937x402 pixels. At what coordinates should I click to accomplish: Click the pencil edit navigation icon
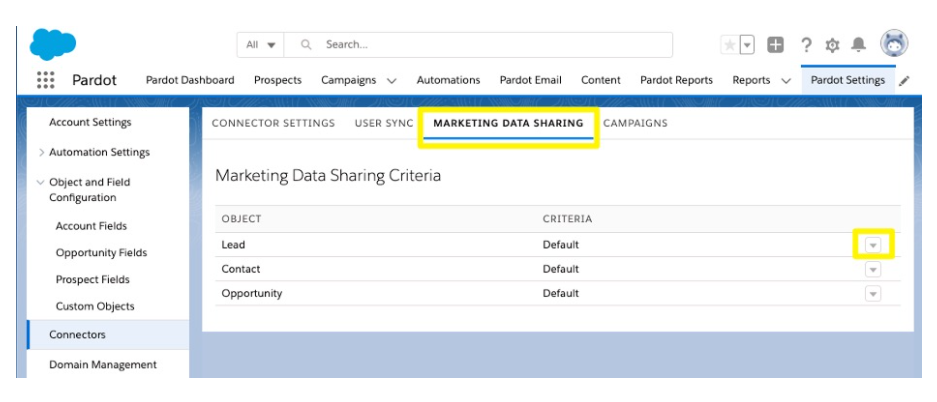[904, 81]
